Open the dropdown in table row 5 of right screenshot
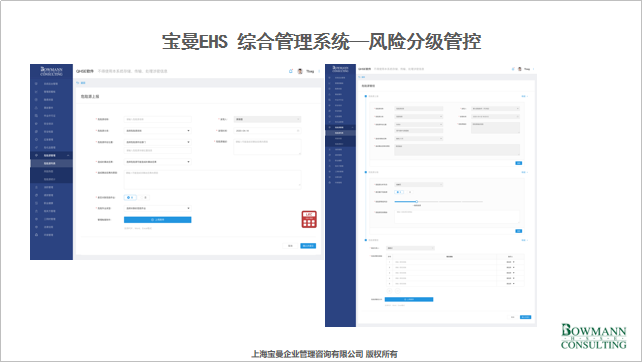643x362 pixels. tap(510, 283)
